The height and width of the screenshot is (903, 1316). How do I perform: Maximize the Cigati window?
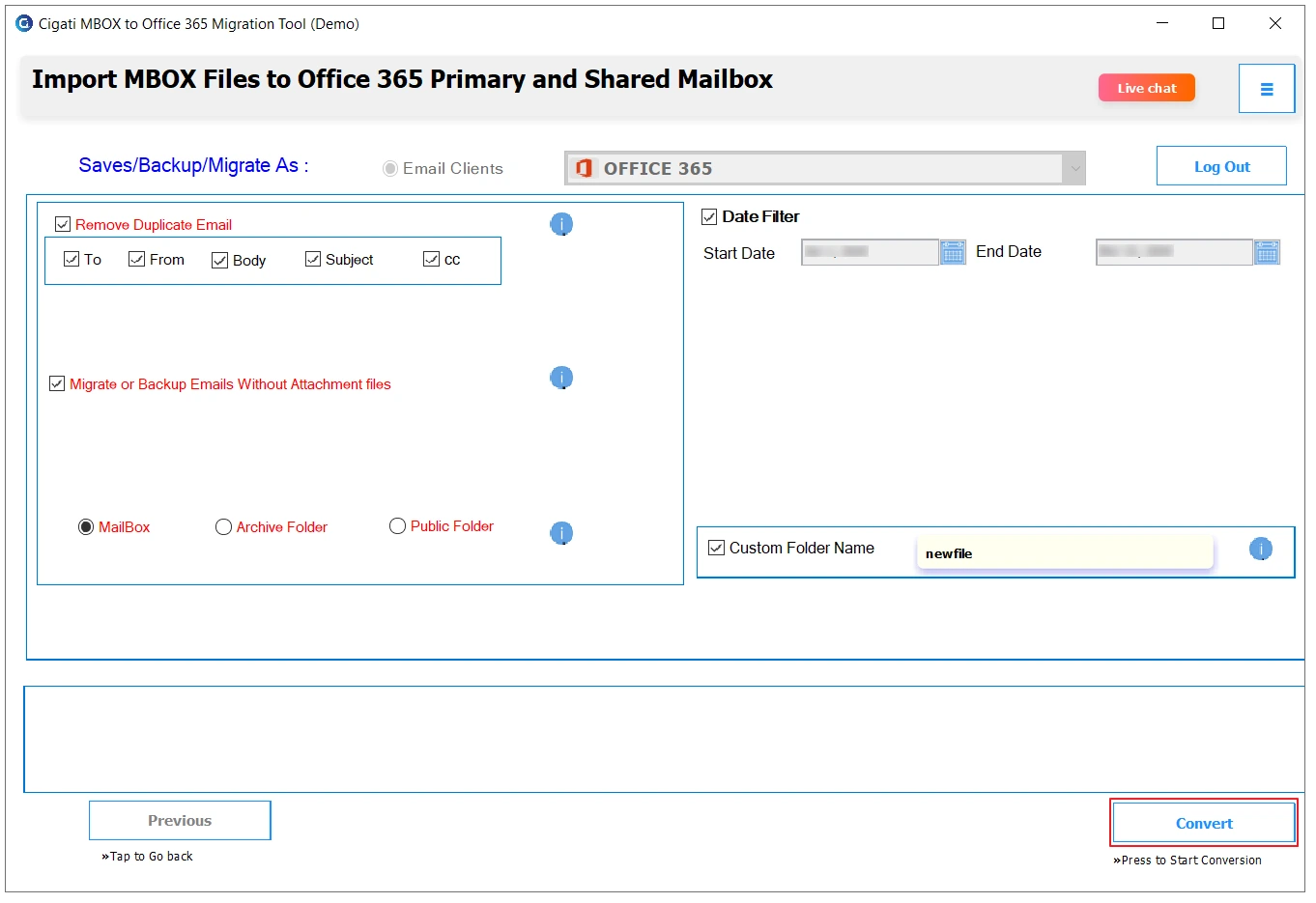click(x=1218, y=23)
